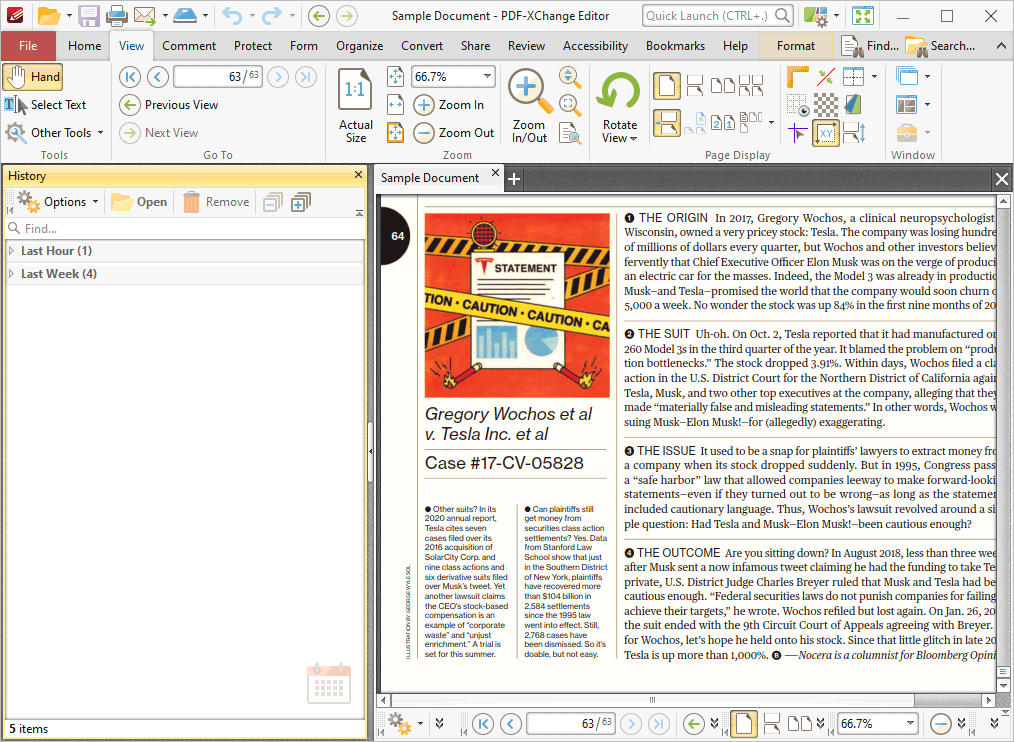Viewport: 1014px width, 742px height.
Task: Click Fit Width zoom icon
Action: 395,104
